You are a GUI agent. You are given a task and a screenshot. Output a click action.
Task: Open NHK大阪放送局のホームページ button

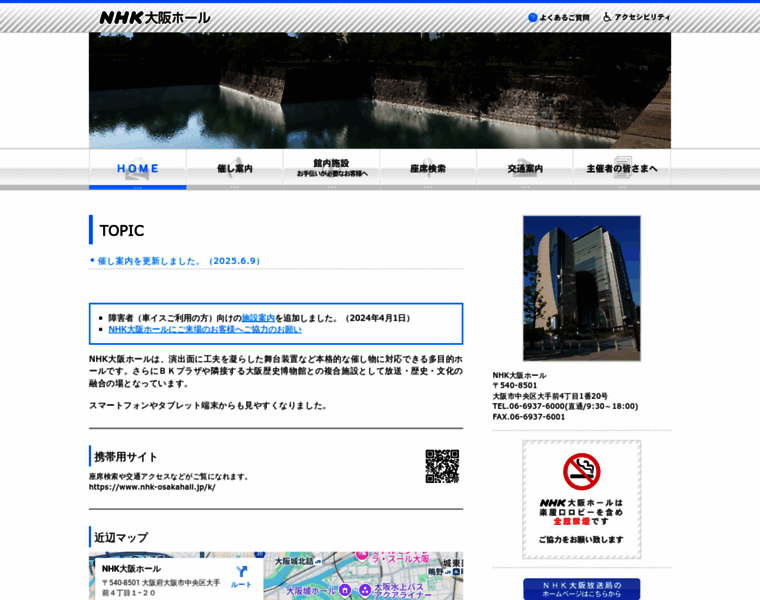click(x=582, y=589)
